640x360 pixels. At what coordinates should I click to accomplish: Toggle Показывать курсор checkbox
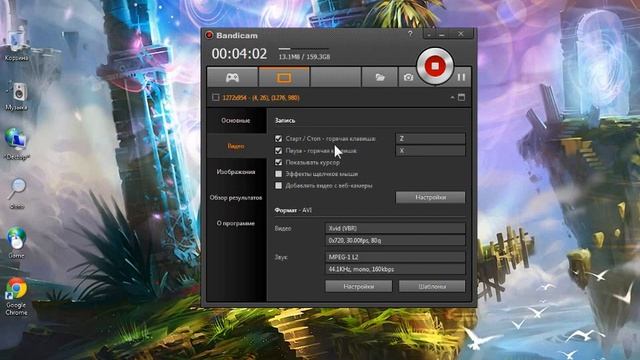pos(278,162)
